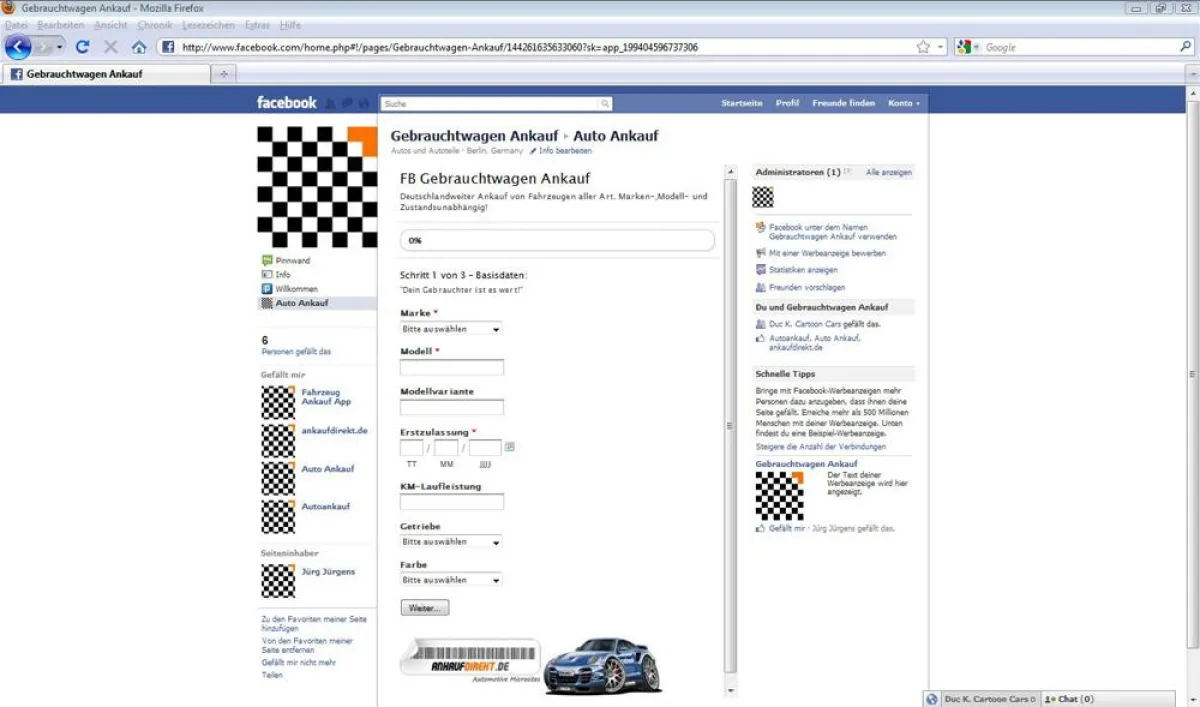Image resolution: width=1200 pixels, height=707 pixels.
Task: Click the 0% progress bar
Action: coord(557,241)
